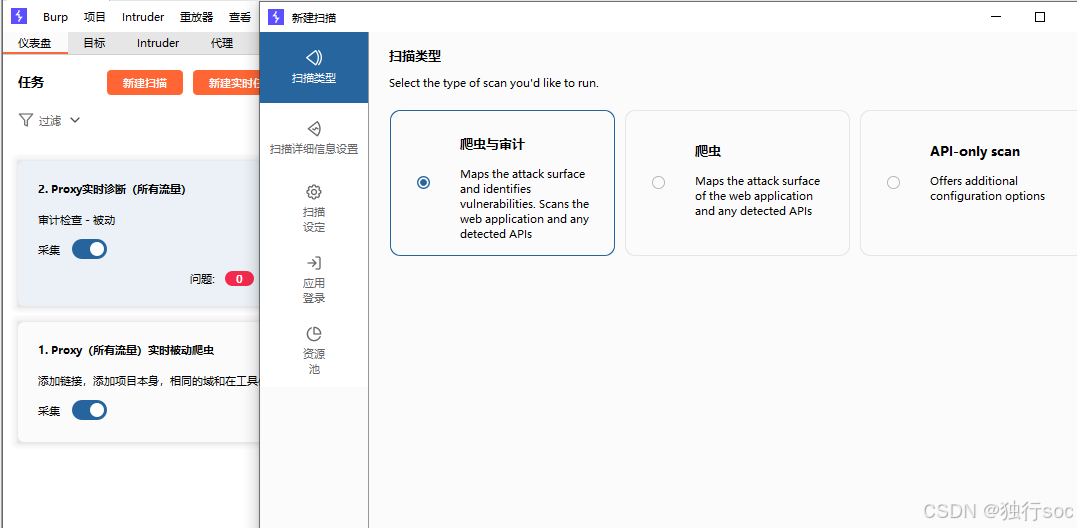Viewport: 1077px width, 528px height.
Task: Select the 扫描类型 sidebar step
Action: coord(314,67)
